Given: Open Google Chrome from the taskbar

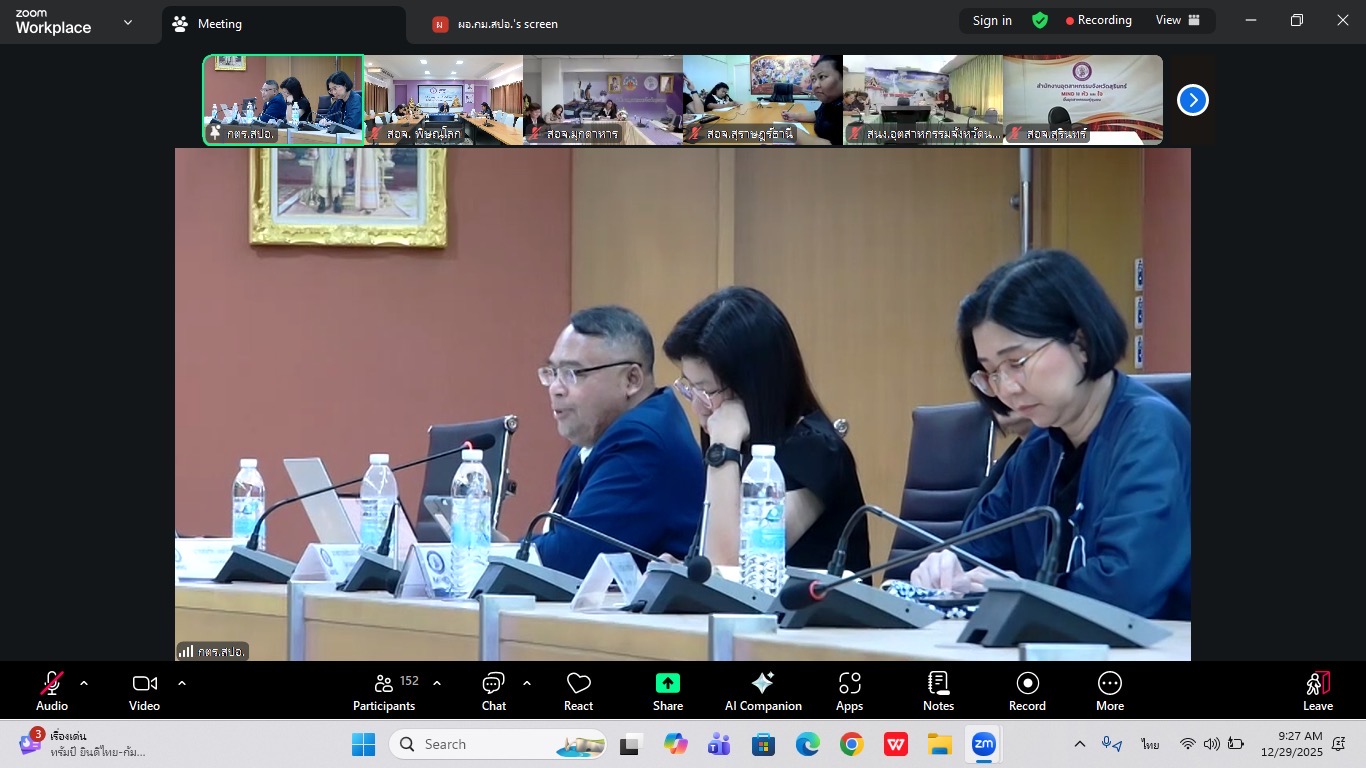Looking at the screenshot, I should click(852, 744).
